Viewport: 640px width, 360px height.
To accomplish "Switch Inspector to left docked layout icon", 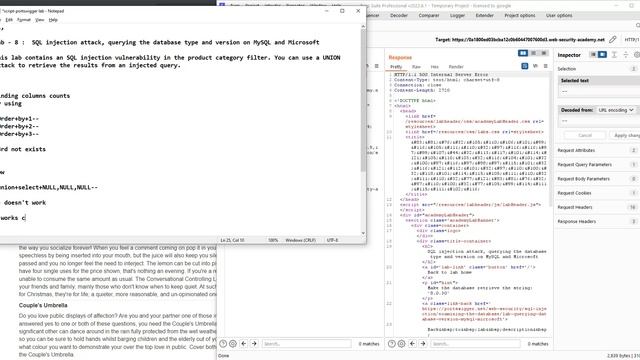I will point(593,55).
